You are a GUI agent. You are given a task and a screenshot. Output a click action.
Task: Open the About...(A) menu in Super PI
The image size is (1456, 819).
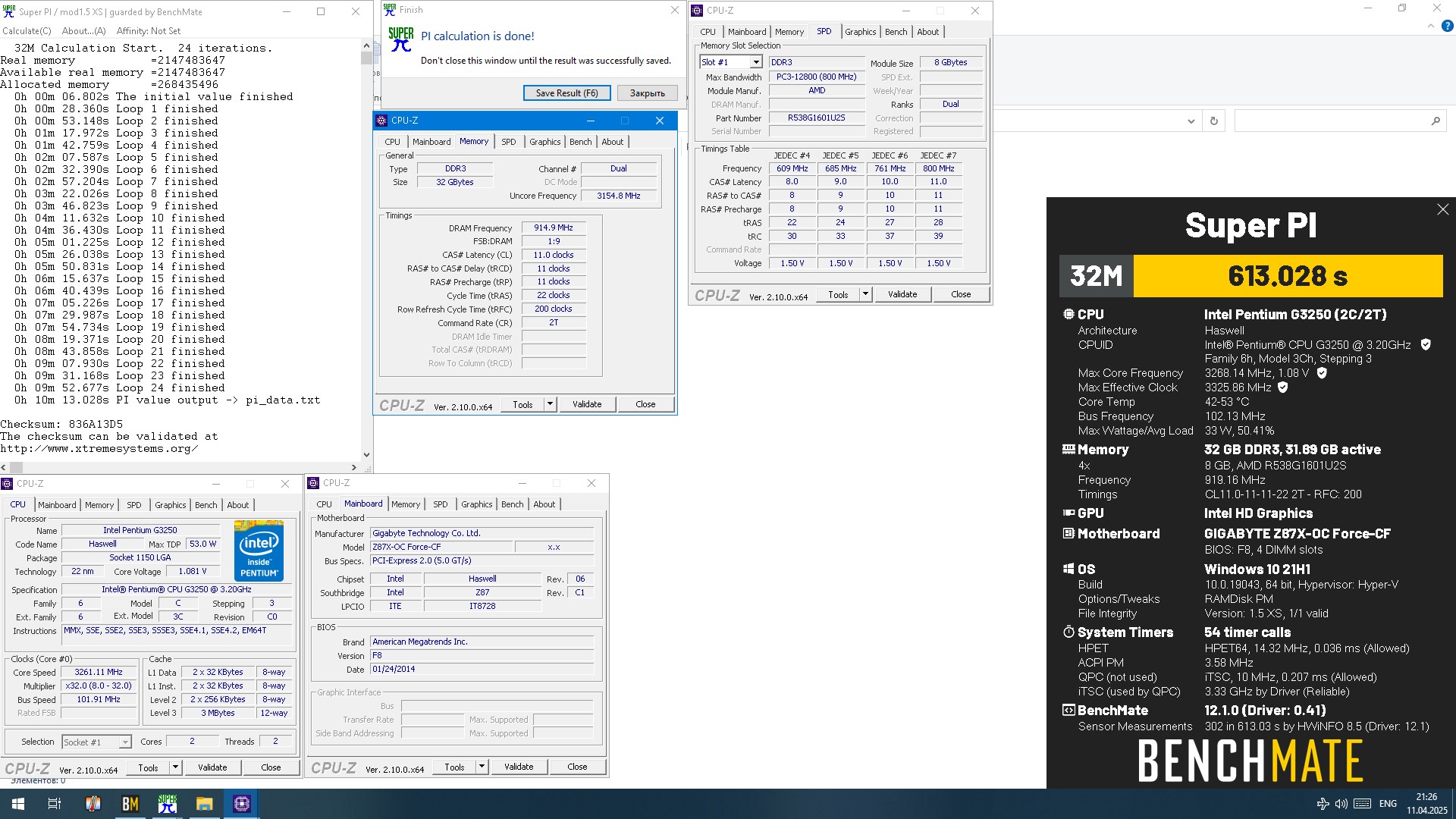coord(83,31)
